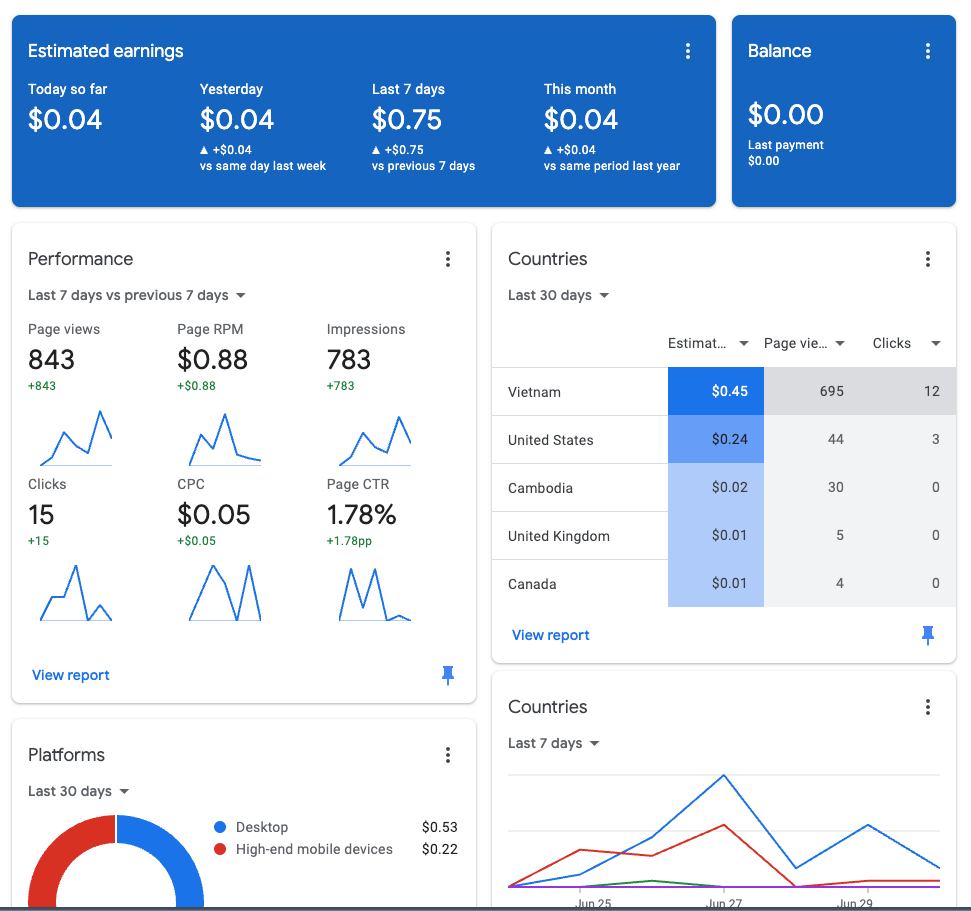Select the United Kingdom row label
Screen dimensions: 971x911
pos(559,536)
